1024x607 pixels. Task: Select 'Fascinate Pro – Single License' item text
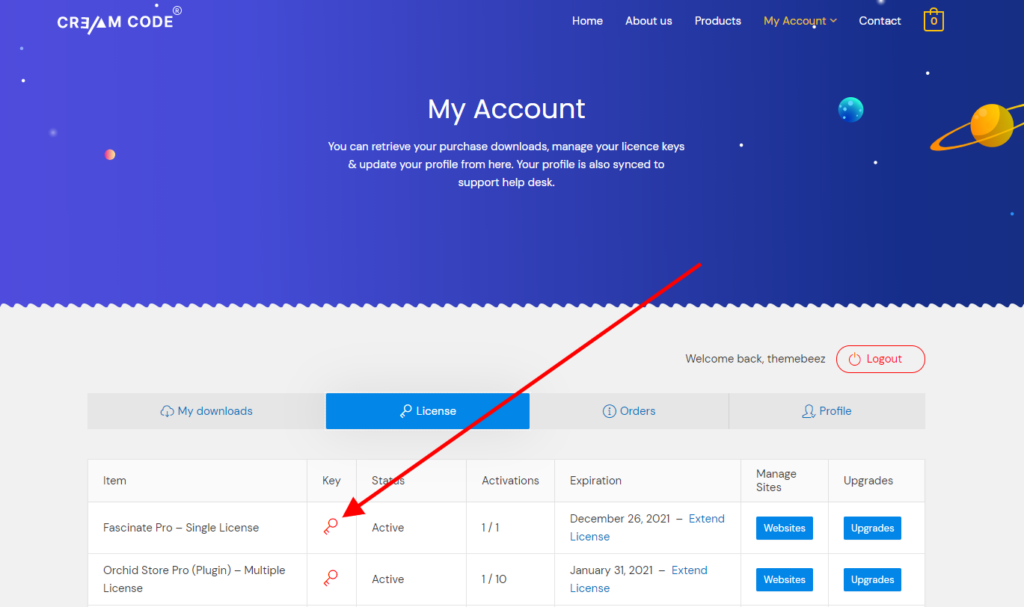[x=181, y=527]
